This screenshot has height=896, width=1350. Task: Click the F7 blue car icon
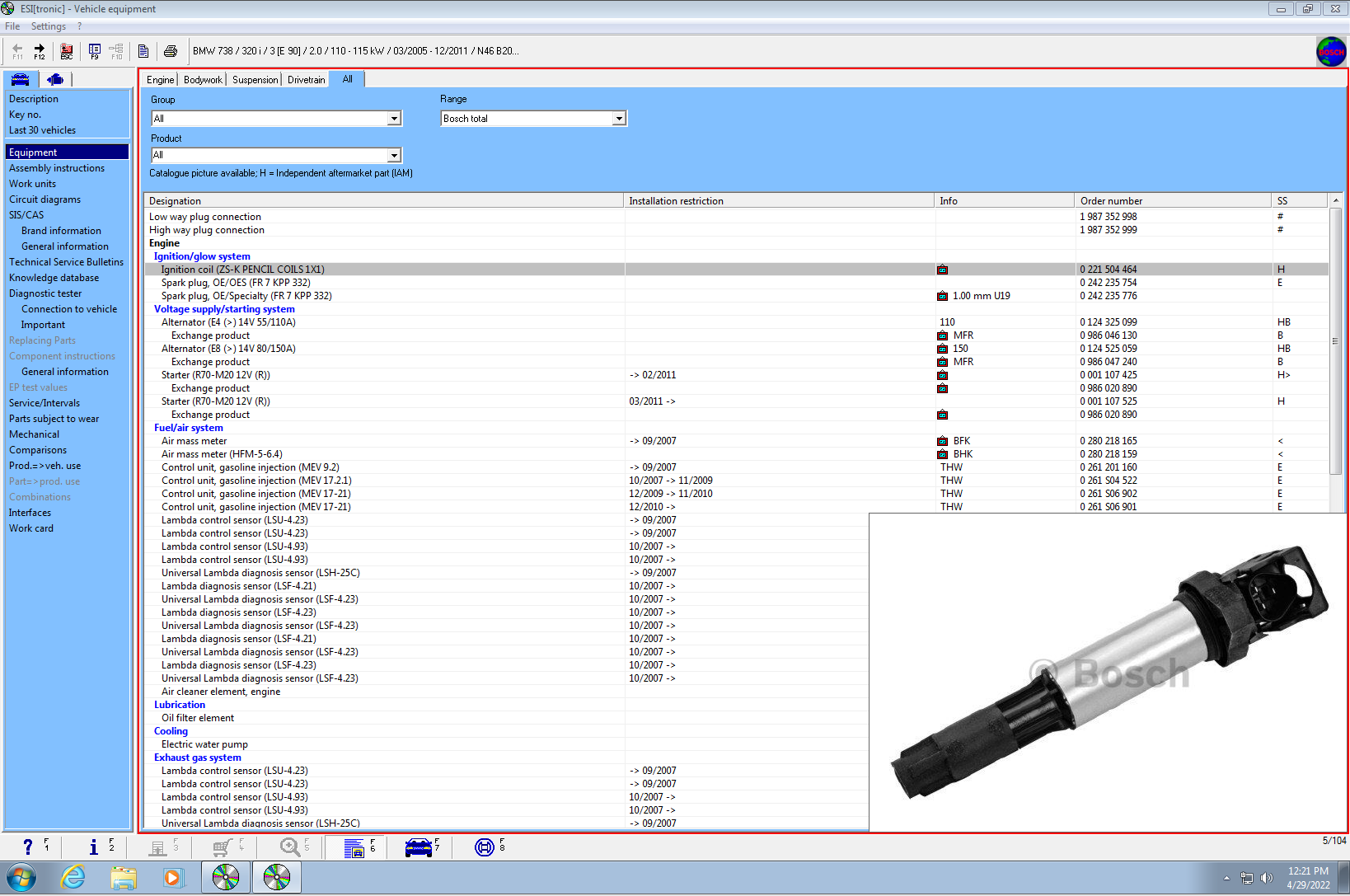tap(419, 847)
